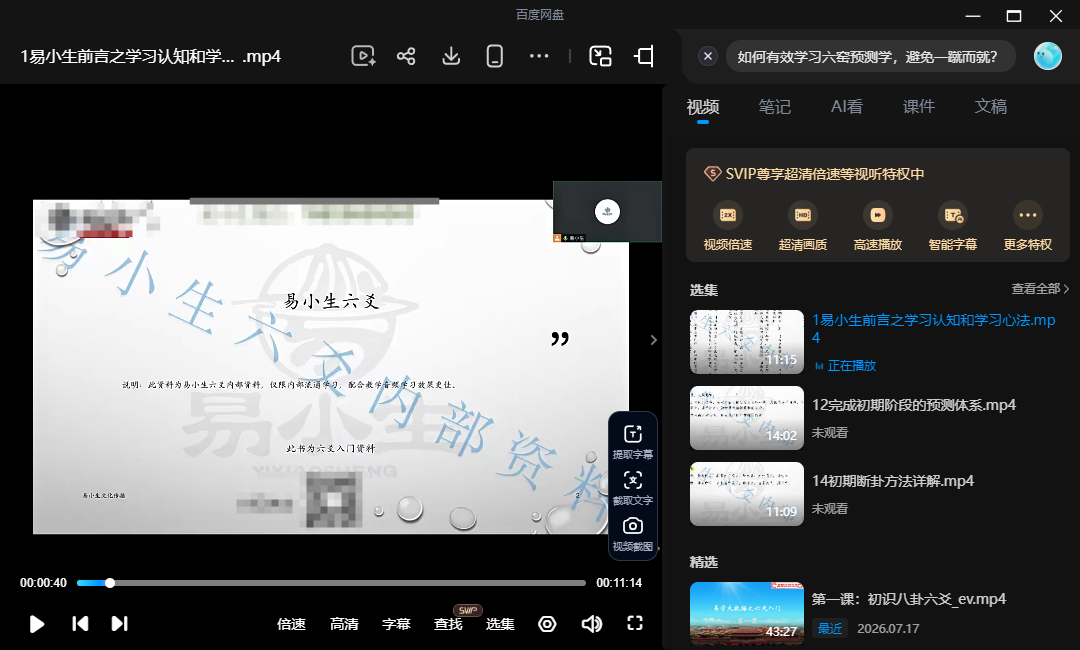Viewport: 1080px width, 650px height.
Task: Toggle the sidebar panel layout icon
Action: [x=644, y=56]
